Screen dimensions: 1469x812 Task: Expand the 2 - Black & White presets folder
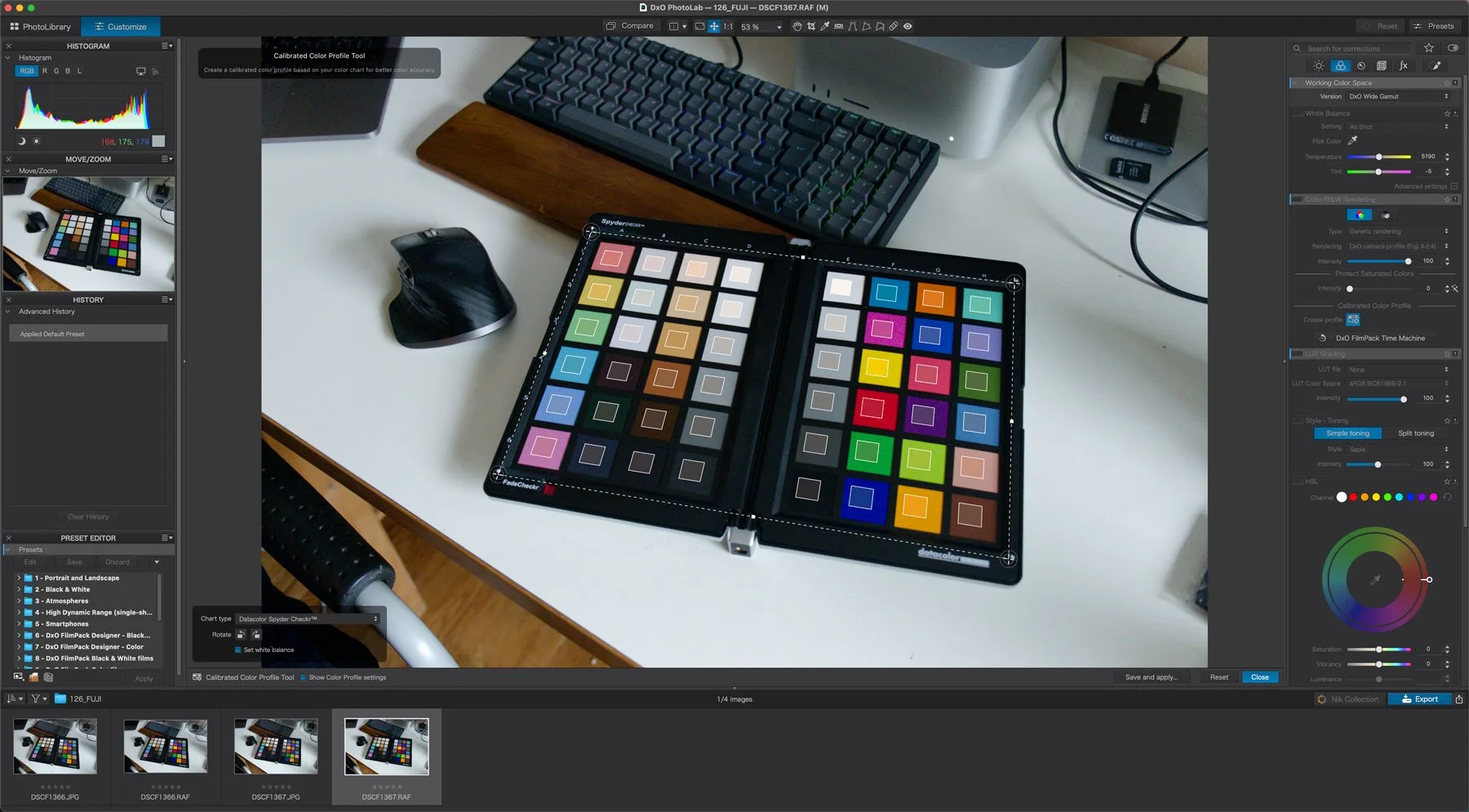[19, 589]
